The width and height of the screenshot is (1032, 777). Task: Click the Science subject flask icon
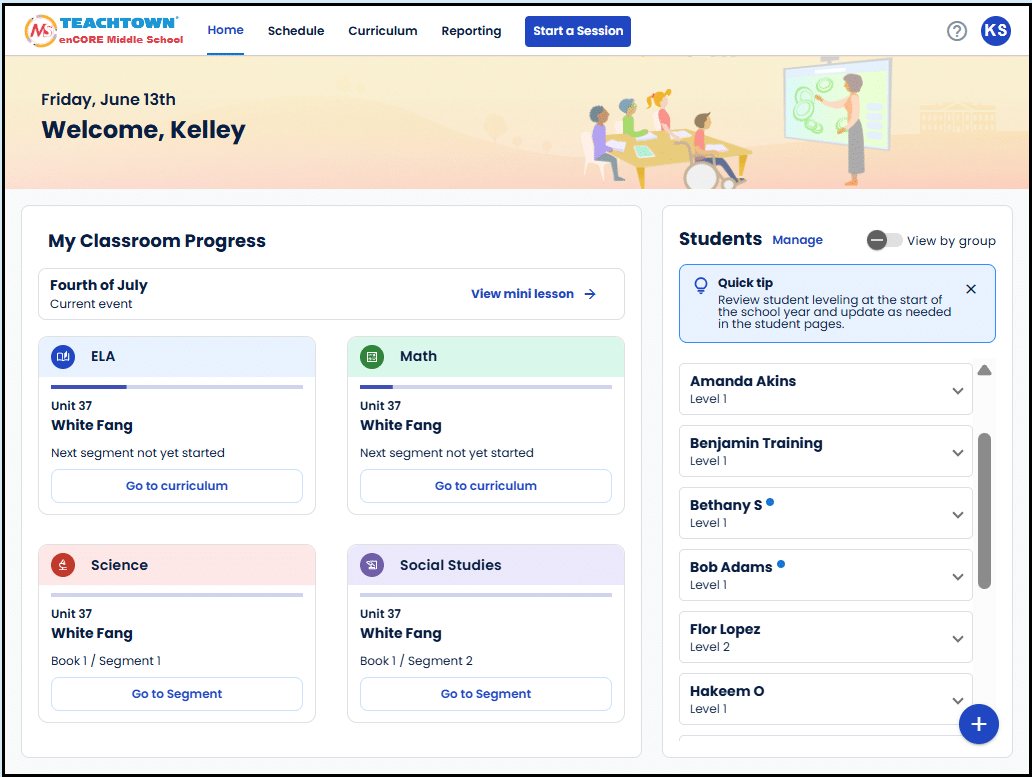click(x=63, y=565)
